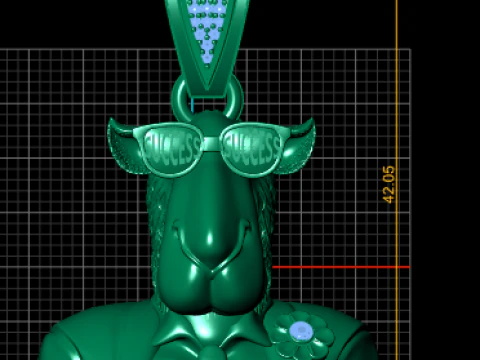Screen dimensions: 480x360
Task: Select the sunglasses nose bridge
Action: (x=211, y=144)
